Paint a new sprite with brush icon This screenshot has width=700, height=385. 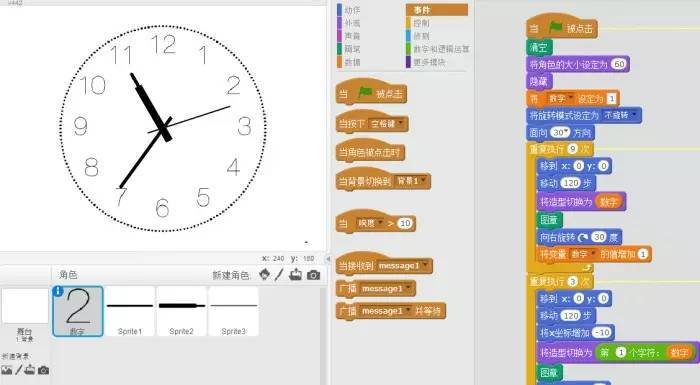click(279, 275)
